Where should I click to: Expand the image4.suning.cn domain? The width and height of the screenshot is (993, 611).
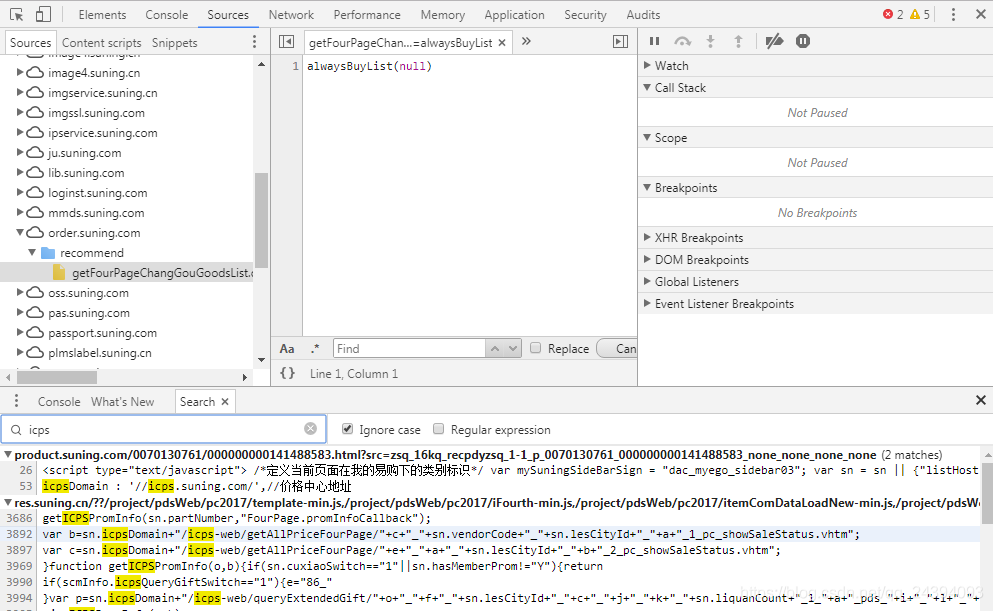[x=20, y=72]
